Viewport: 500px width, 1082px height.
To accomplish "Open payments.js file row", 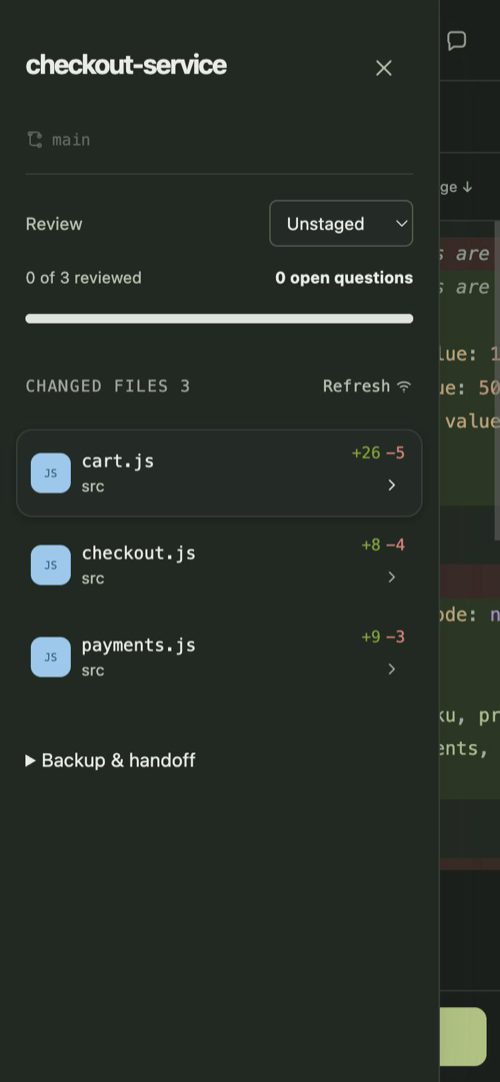I will tap(219, 657).
